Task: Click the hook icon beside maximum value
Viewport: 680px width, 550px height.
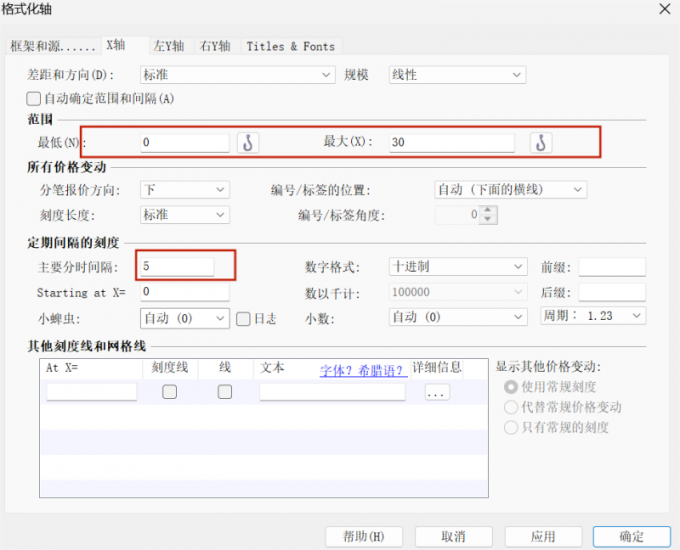Action: tap(540, 143)
